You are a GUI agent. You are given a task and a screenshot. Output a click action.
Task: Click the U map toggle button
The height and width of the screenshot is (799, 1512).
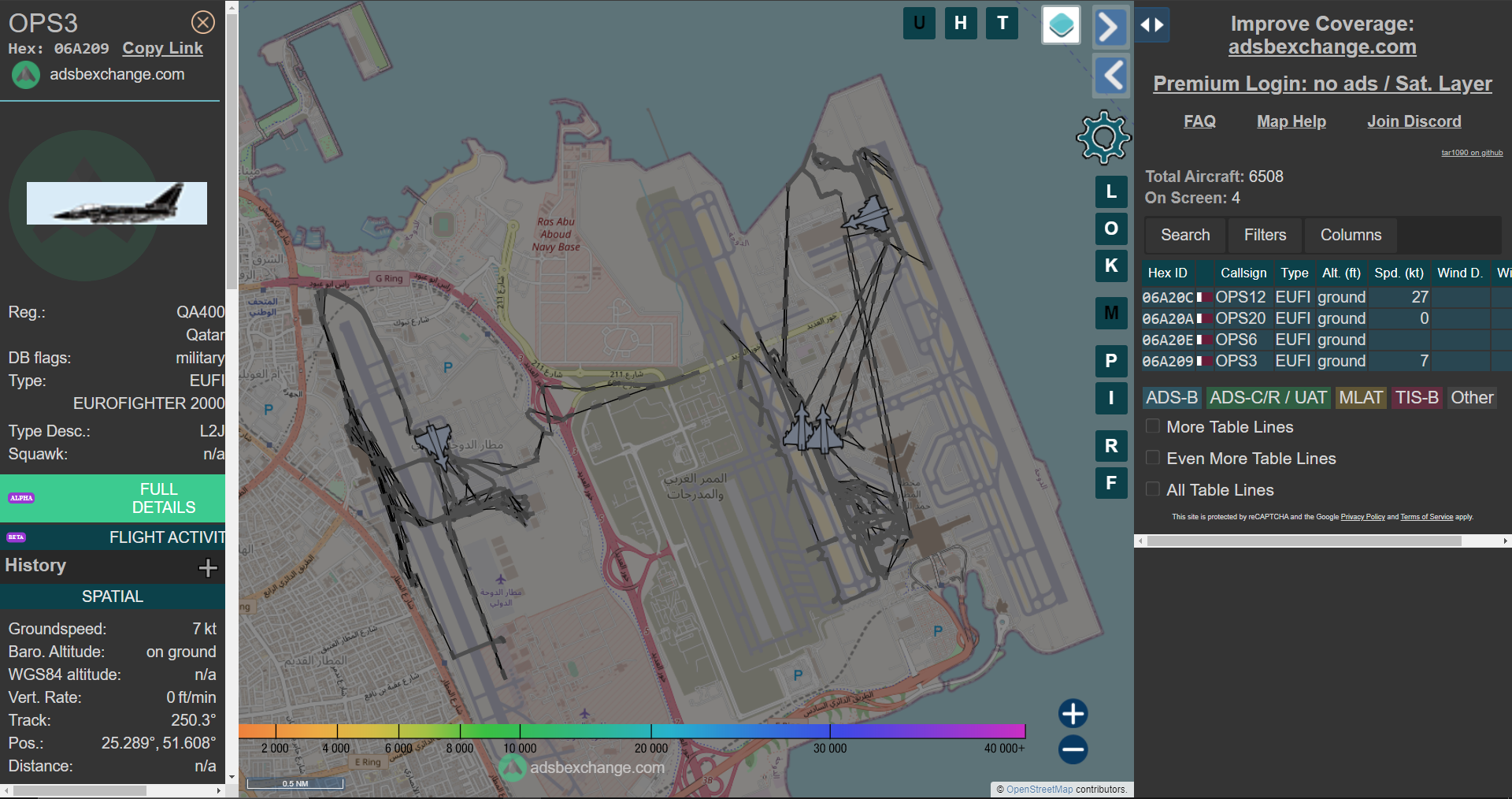[919, 23]
